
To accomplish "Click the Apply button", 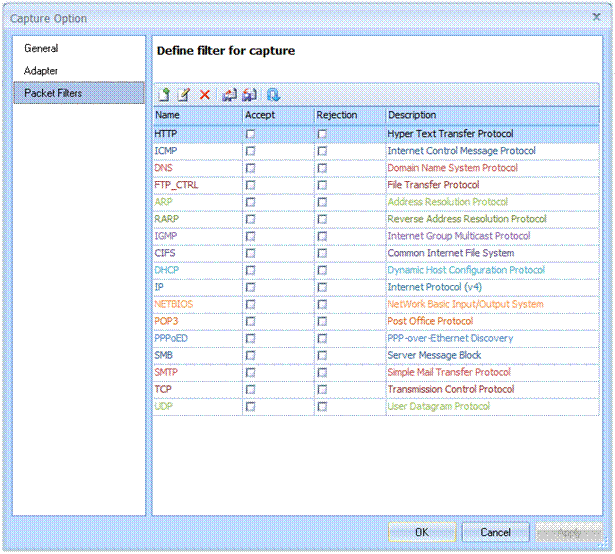I will [569, 532].
